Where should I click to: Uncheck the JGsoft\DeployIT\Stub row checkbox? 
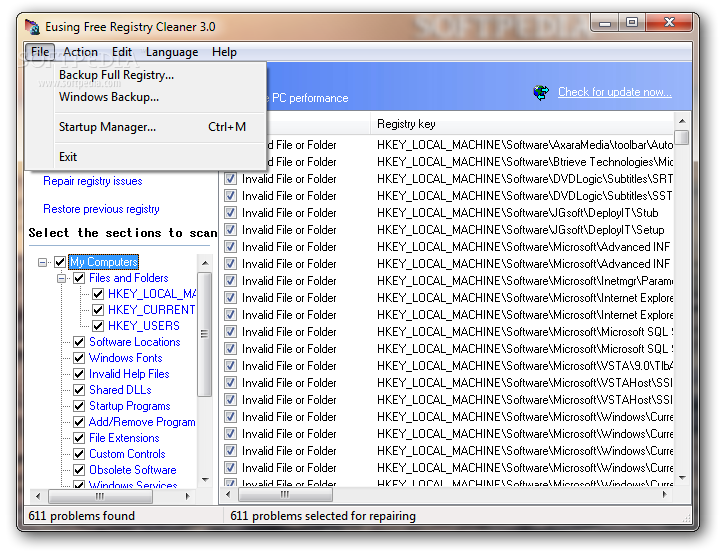click(231, 213)
